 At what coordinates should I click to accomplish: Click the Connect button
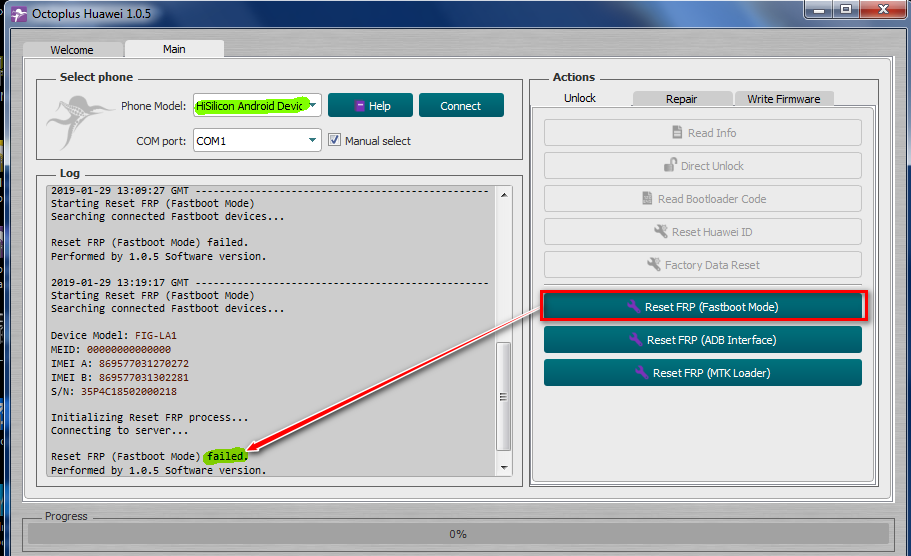point(461,105)
